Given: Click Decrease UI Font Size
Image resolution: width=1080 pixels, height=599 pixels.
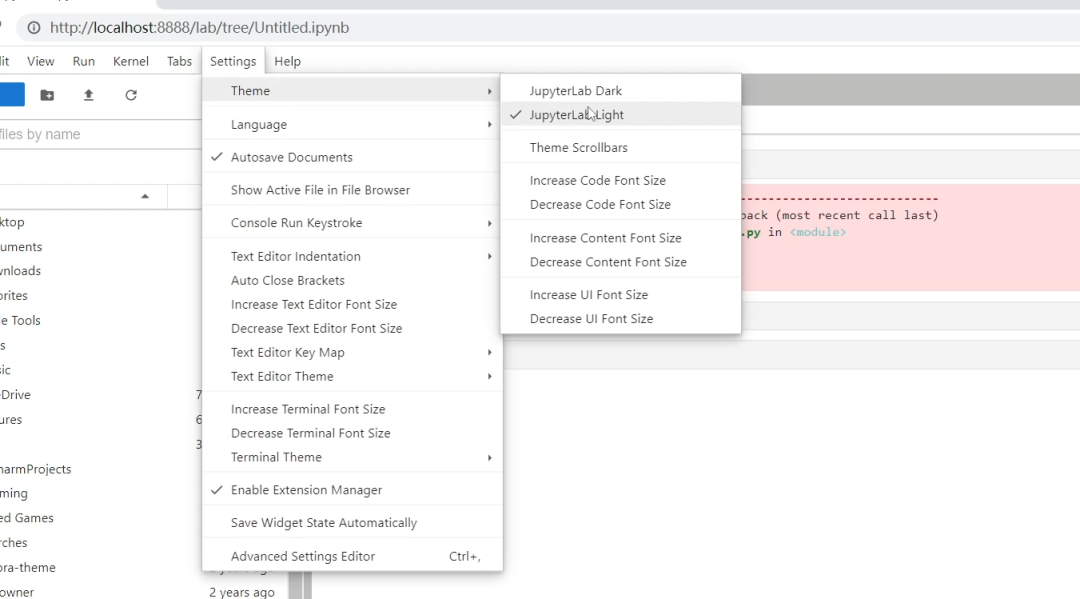Looking at the screenshot, I should pyautogui.click(x=621, y=319).
